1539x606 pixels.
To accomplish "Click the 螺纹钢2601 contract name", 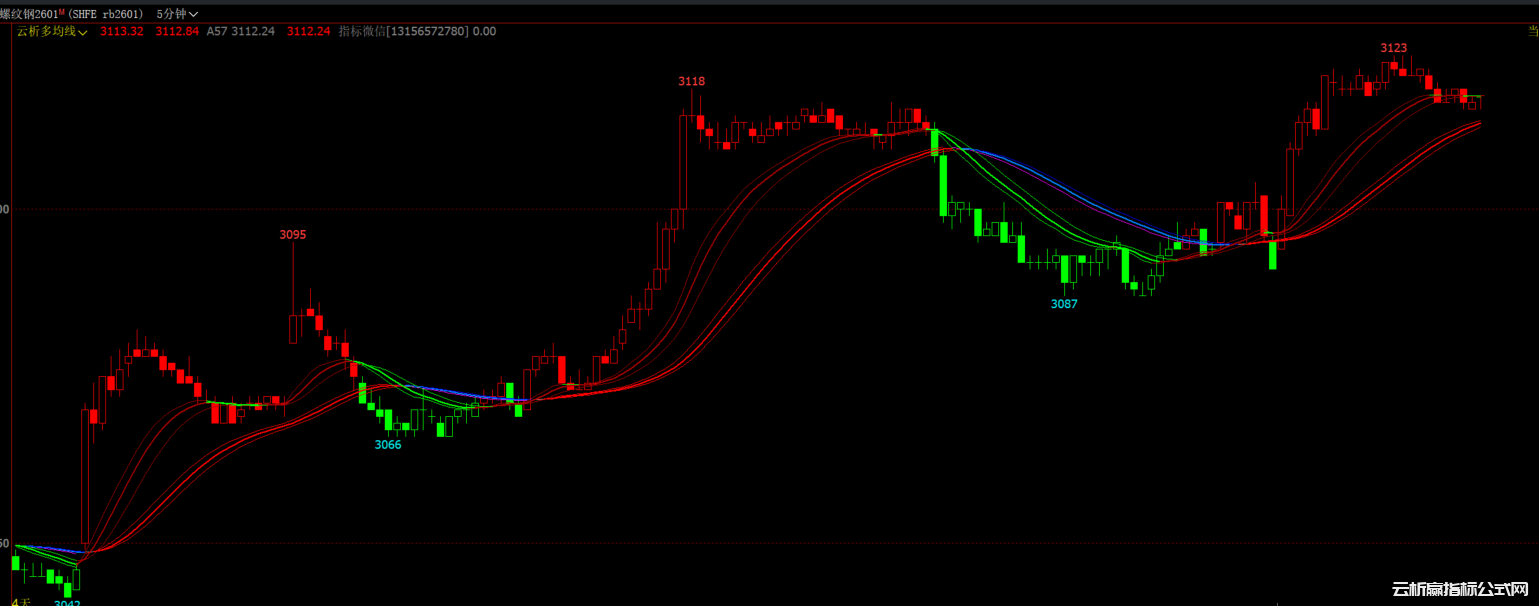I will [28, 14].
